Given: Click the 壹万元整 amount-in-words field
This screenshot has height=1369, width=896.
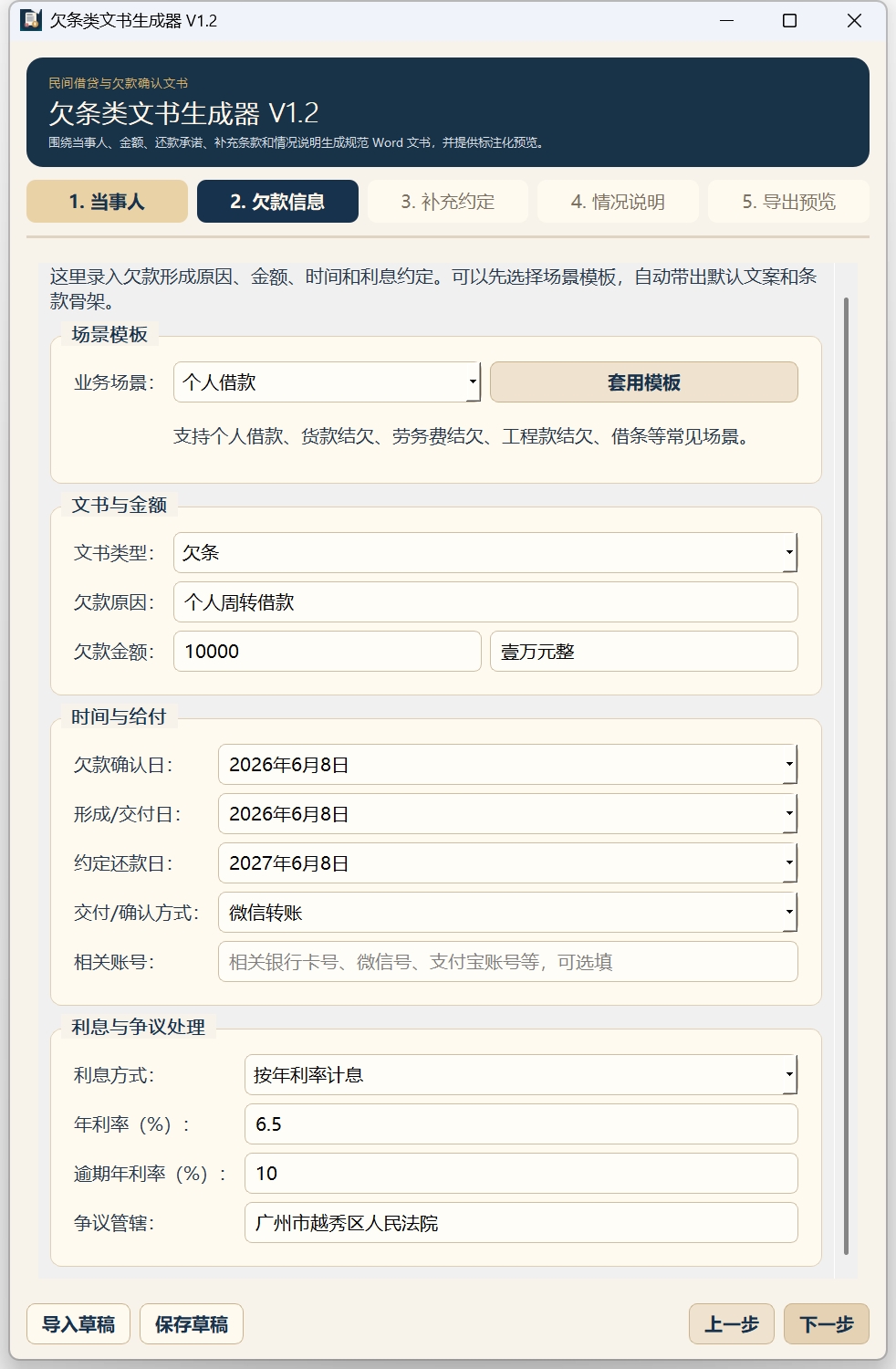Looking at the screenshot, I should pyautogui.click(x=644, y=652).
